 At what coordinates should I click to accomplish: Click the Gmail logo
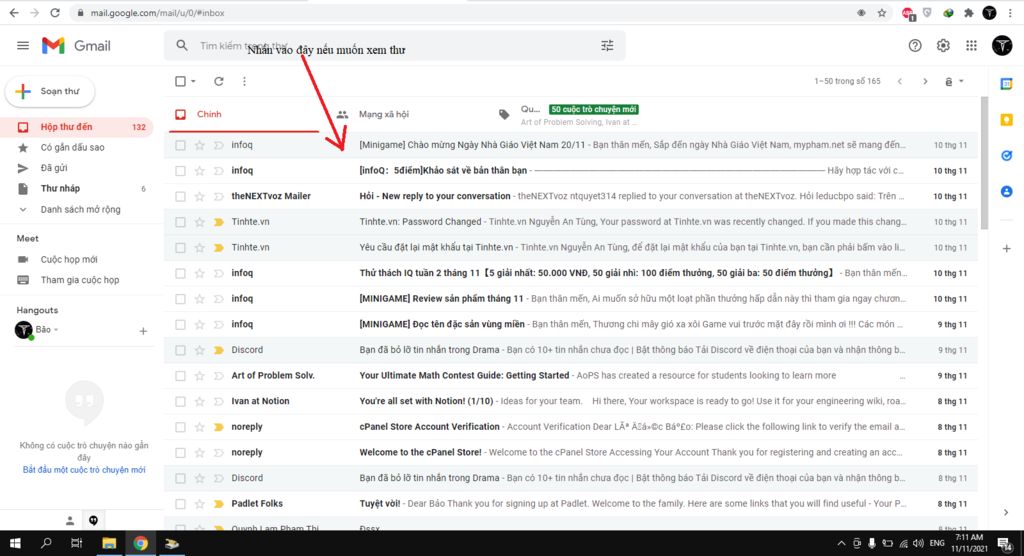pos(76,46)
